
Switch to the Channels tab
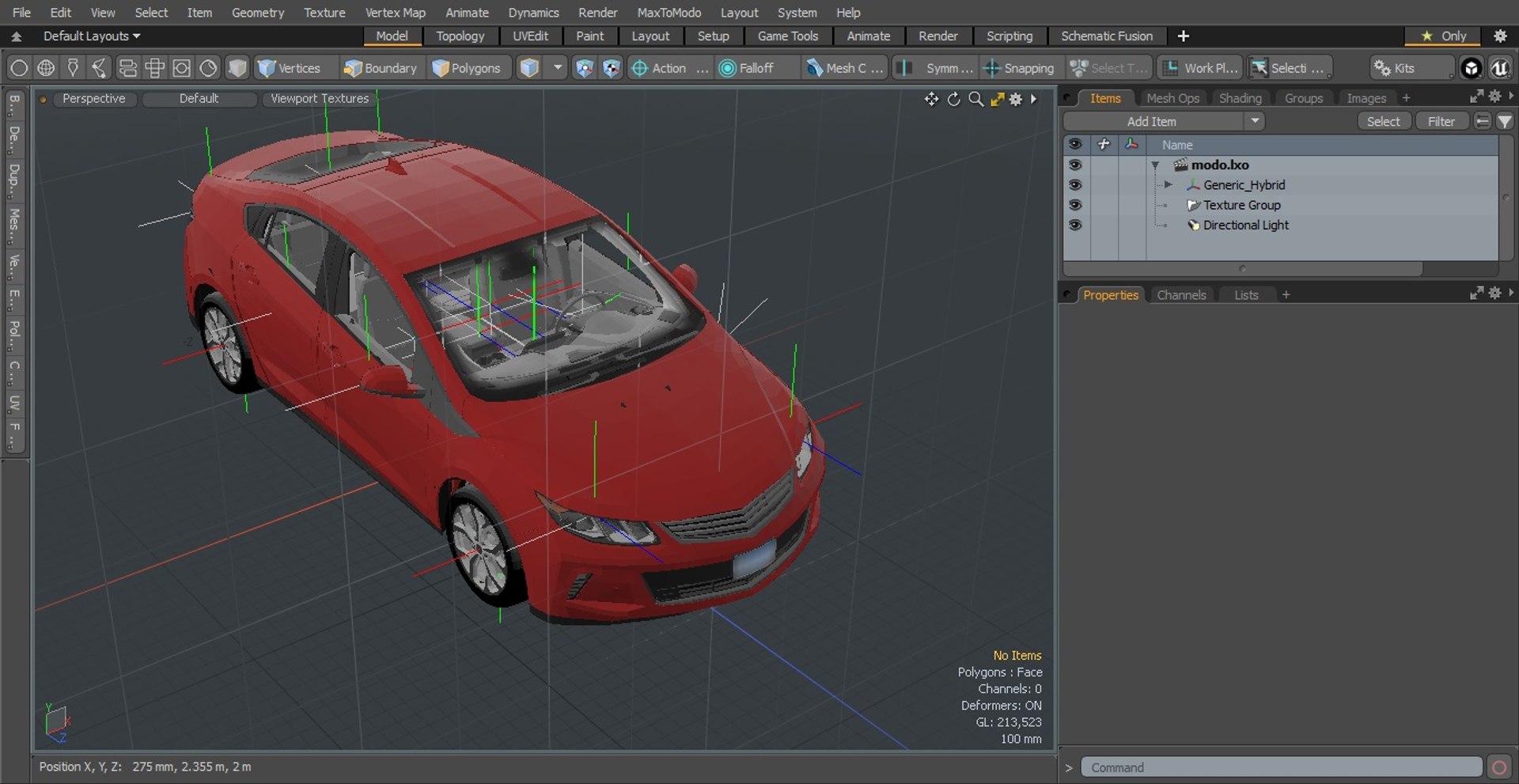coord(1181,294)
